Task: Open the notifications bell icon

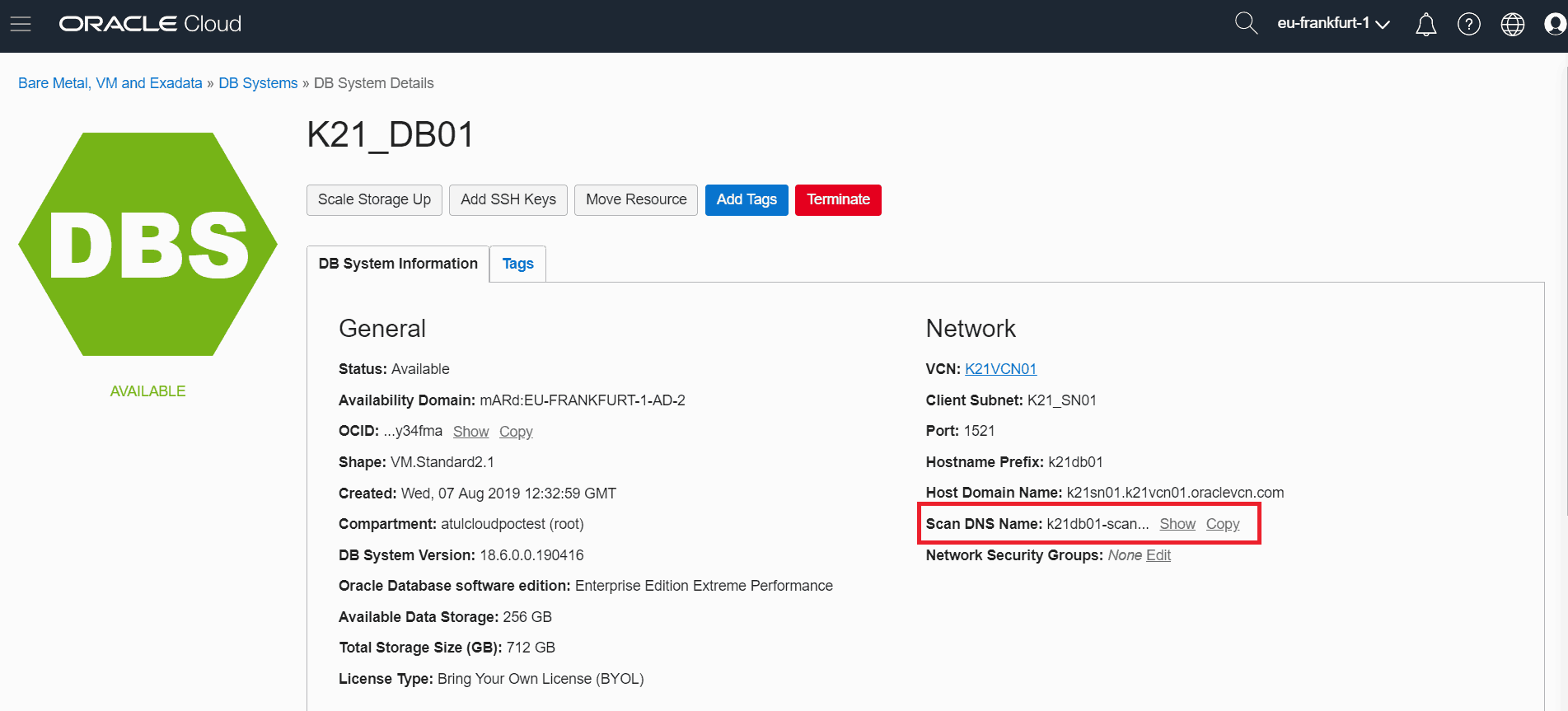Action: [x=1425, y=25]
